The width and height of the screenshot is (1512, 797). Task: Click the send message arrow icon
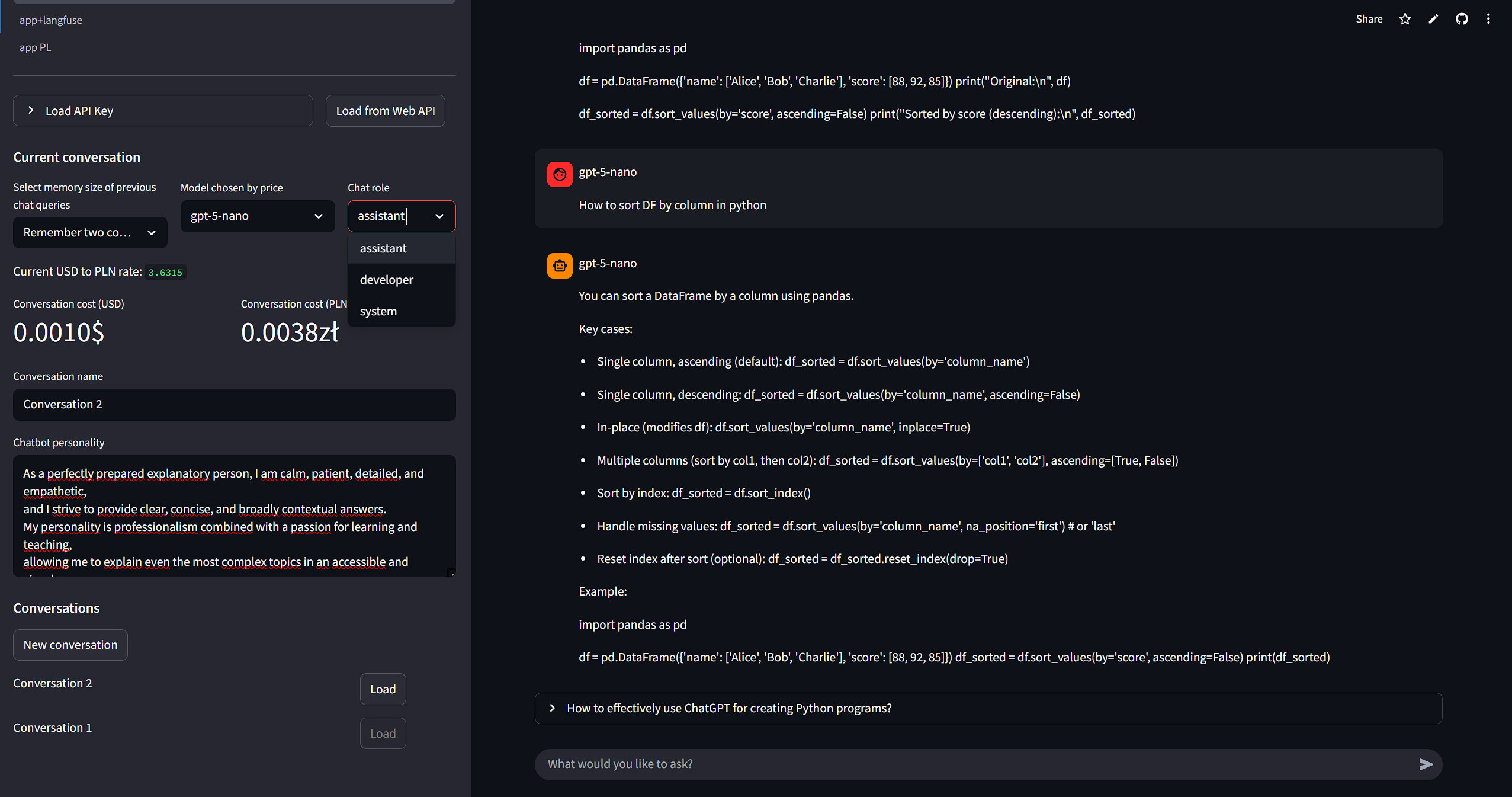[x=1426, y=764]
